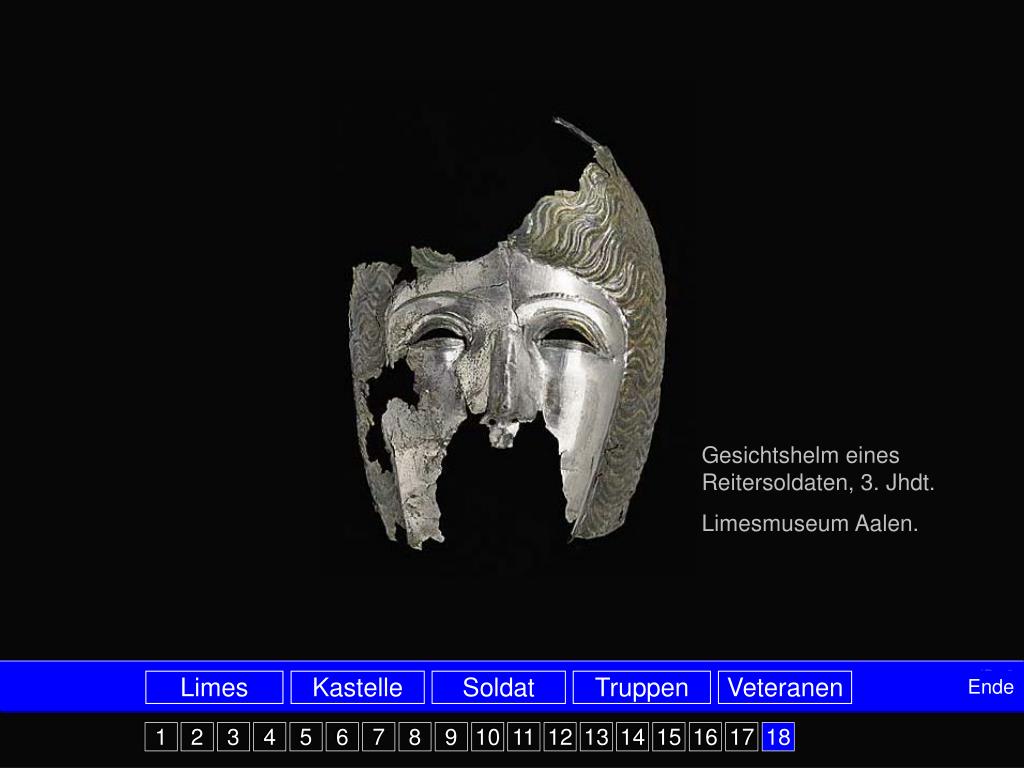Switch to the Soldat section
The image size is (1024, 768).
pyautogui.click(x=498, y=687)
